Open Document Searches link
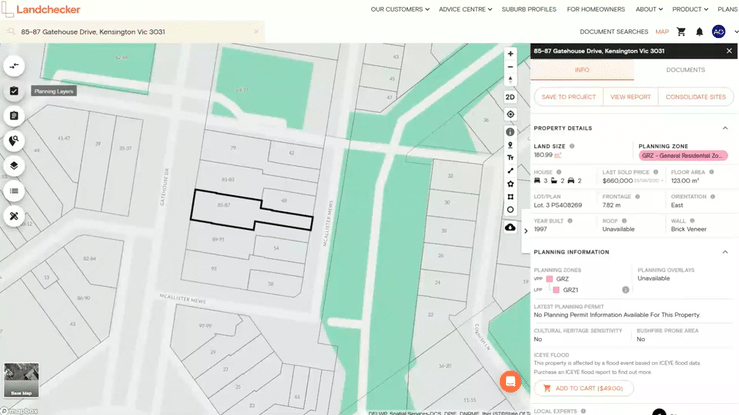 [614, 32]
